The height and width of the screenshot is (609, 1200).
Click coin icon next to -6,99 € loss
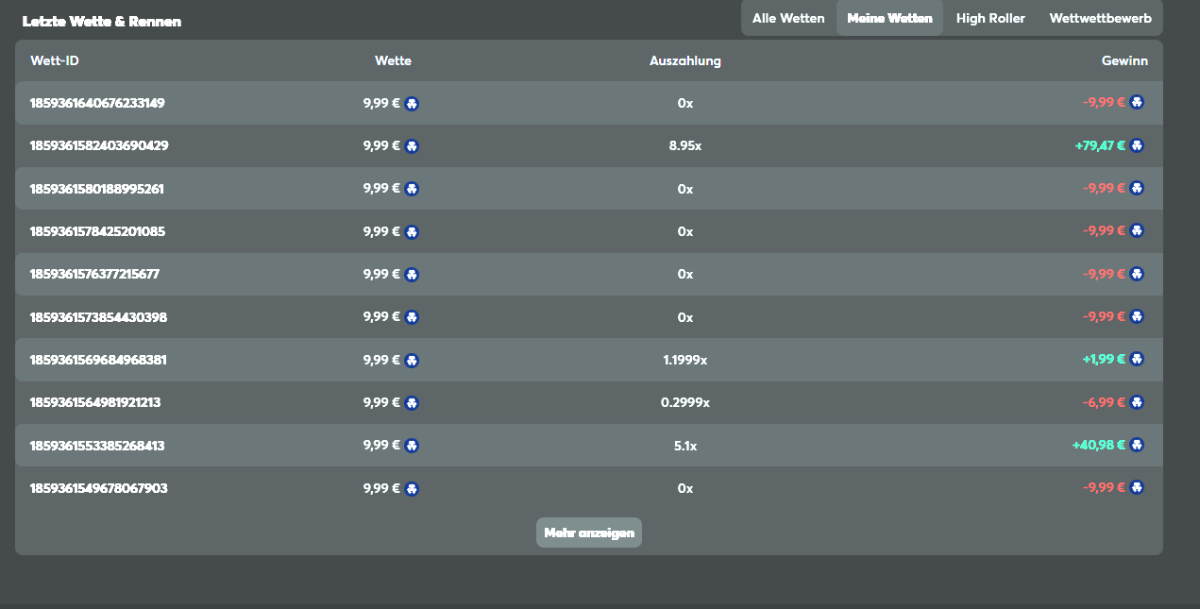coord(1136,402)
